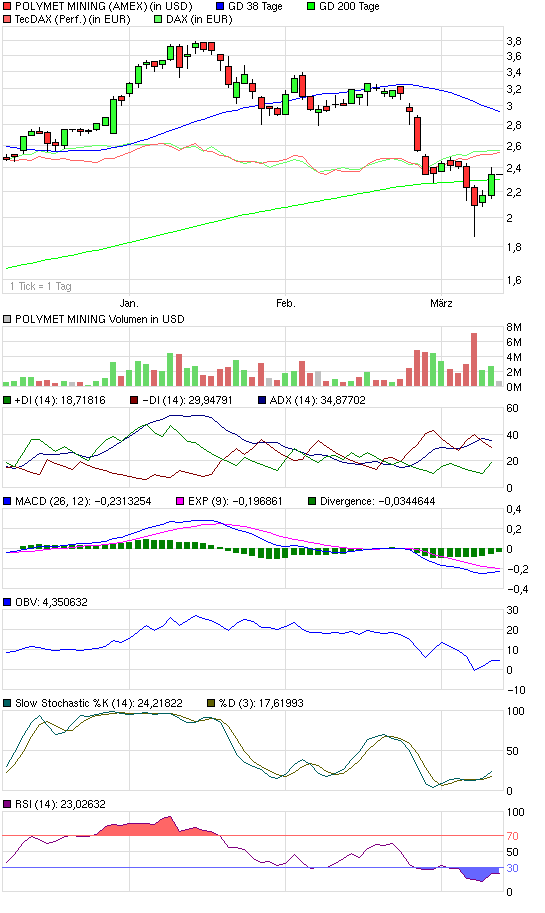Image resolution: width=545 pixels, height=913 pixels.
Task: Click the tallest red volume bar in März
Action: pos(474,359)
